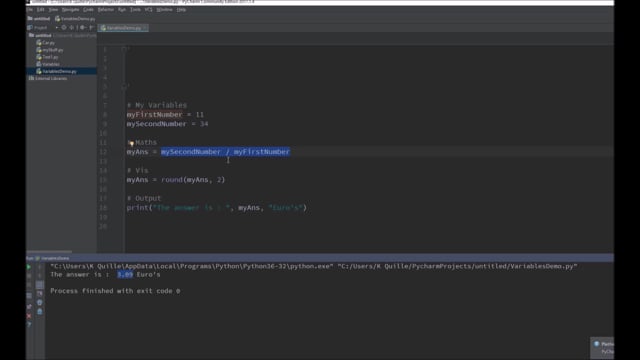The width and height of the screenshot is (640, 360).
Task: Click the collapse all icon in Project panel
Action: pyautogui.click(x=72, y=28)
